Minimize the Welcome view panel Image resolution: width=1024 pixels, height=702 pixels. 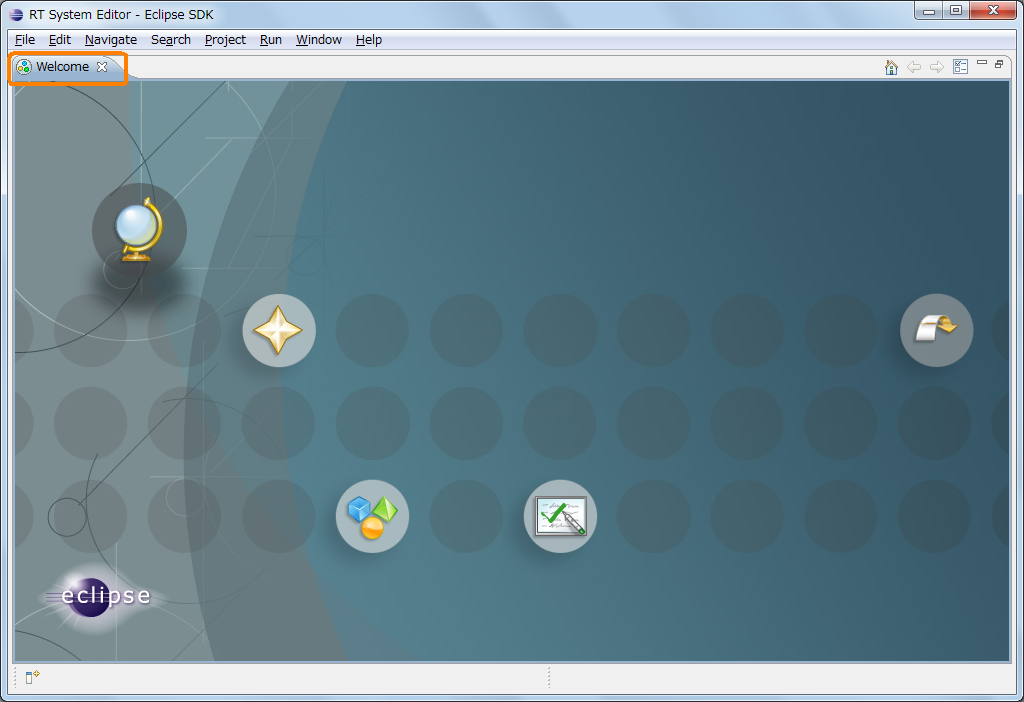click(982, 63)
